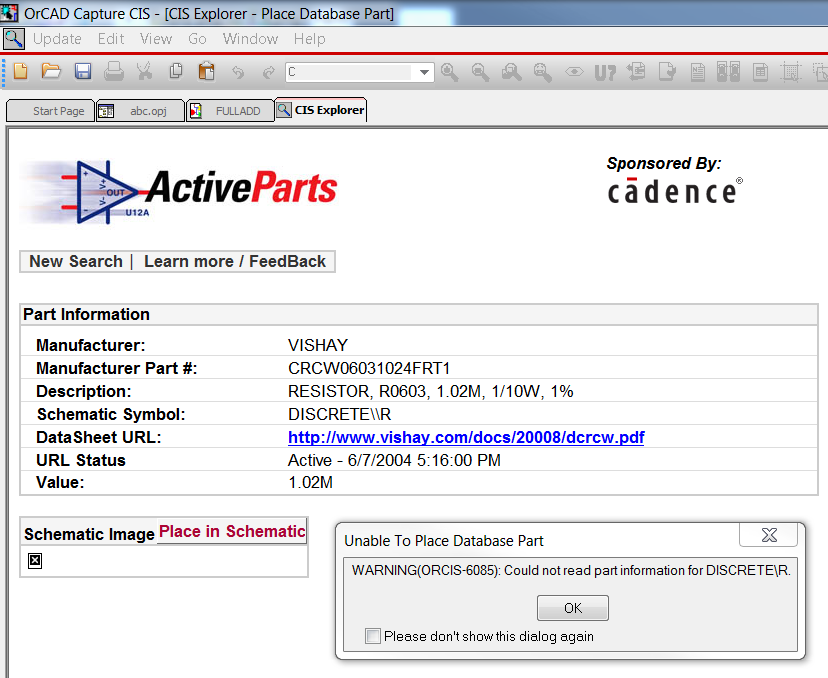The image size is (828, 678).
Task: Click Place in Schematic button
Action: coord(232,531)
